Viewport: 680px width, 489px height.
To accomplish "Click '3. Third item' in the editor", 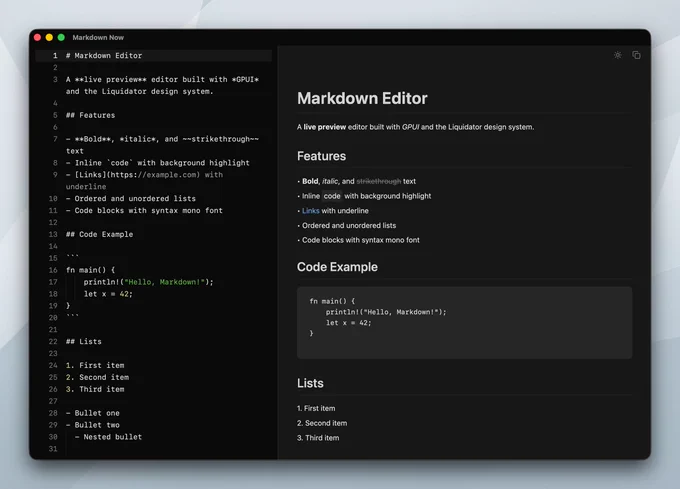I will (95, 389).
